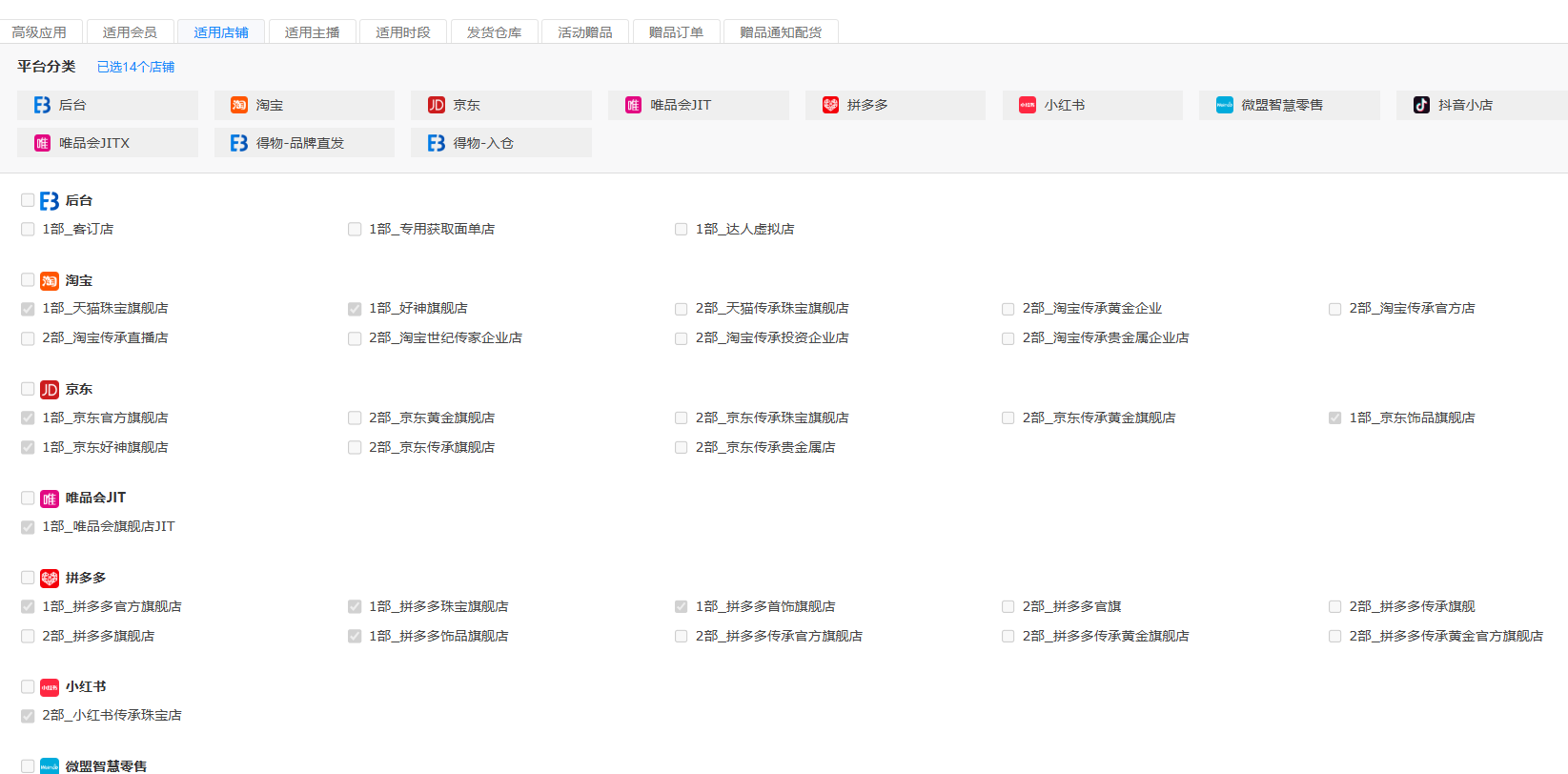The width and height of the screenshot is (1568, 774).
Task: Select all stores under 京东 group checkbox
Action: tap(28, 389)
